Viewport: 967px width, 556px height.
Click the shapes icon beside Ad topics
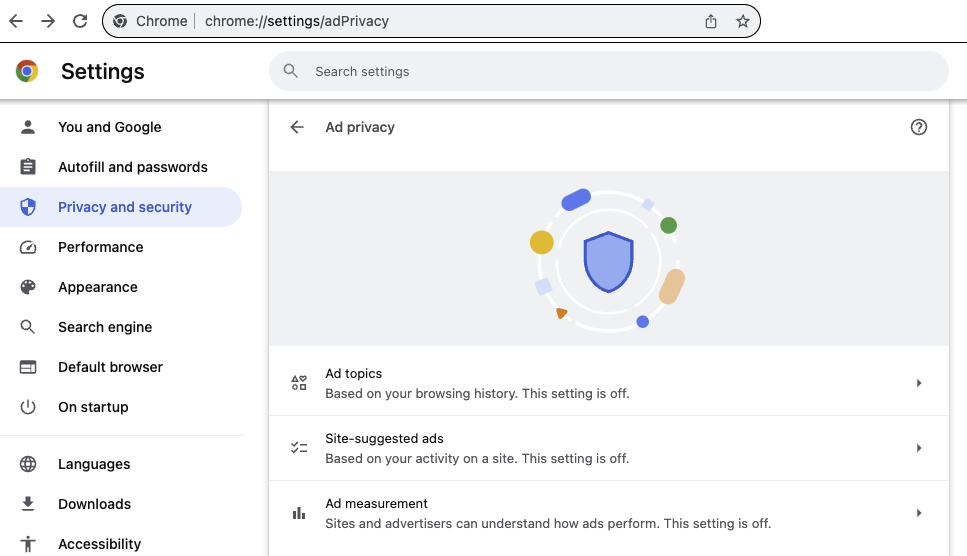coord(299,383)
